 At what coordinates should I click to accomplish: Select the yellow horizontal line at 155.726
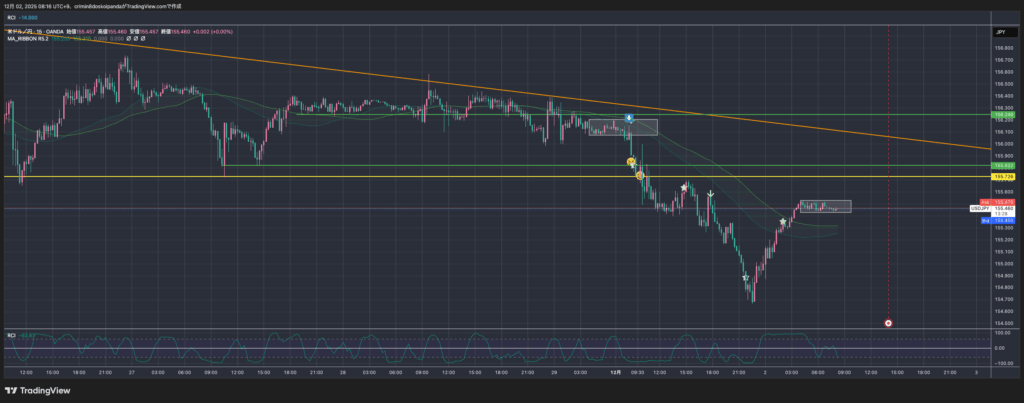click(x=300, y=176)
